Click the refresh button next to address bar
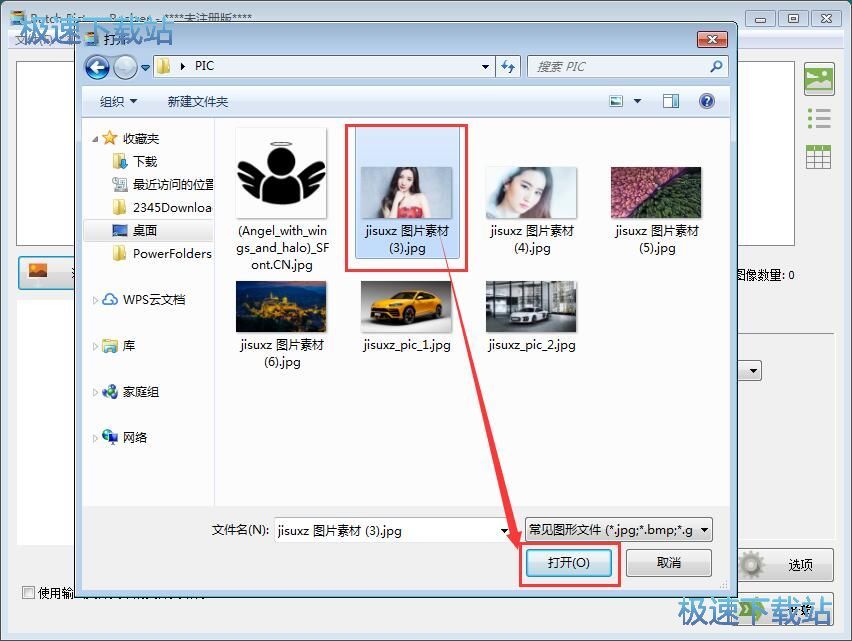Screen dimensions: 852x641 coord(508,67)
